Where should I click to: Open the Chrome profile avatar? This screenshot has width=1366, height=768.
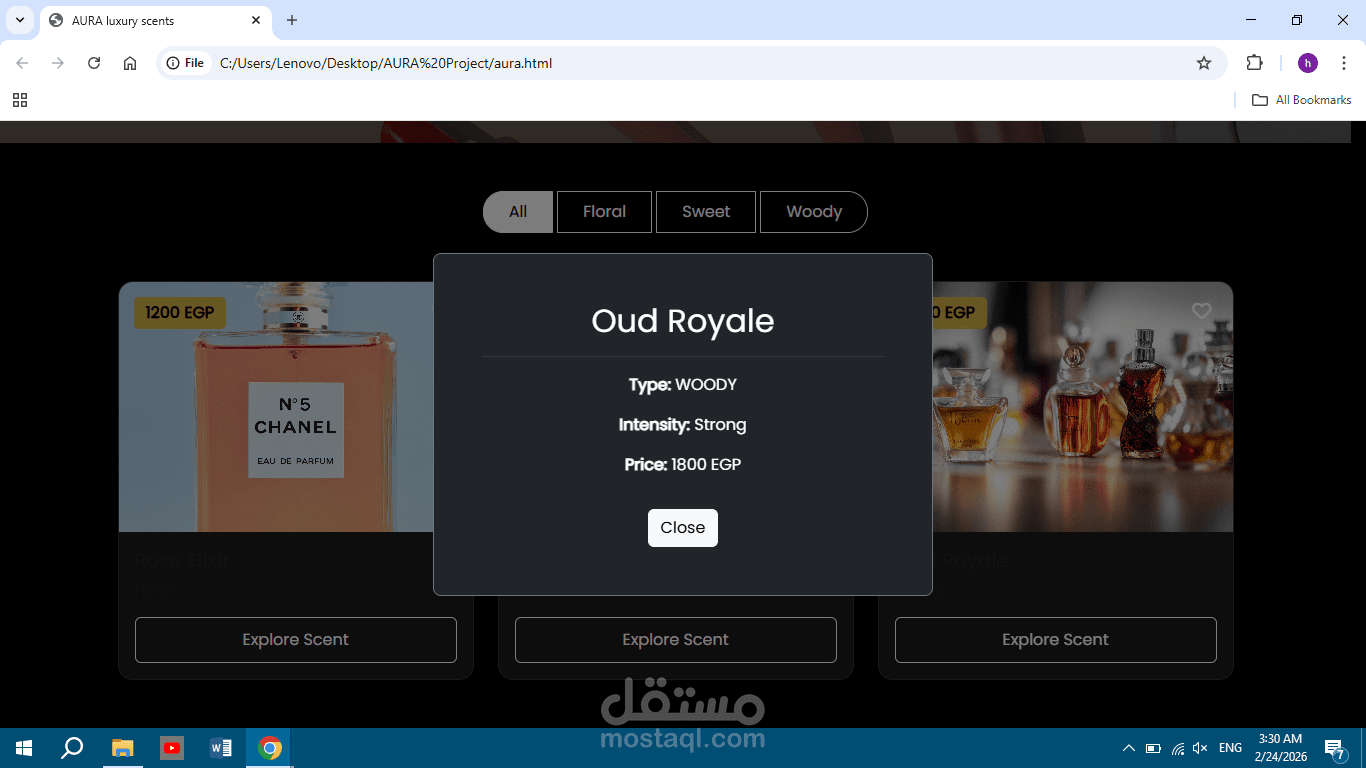click(x=1308, y=63)
